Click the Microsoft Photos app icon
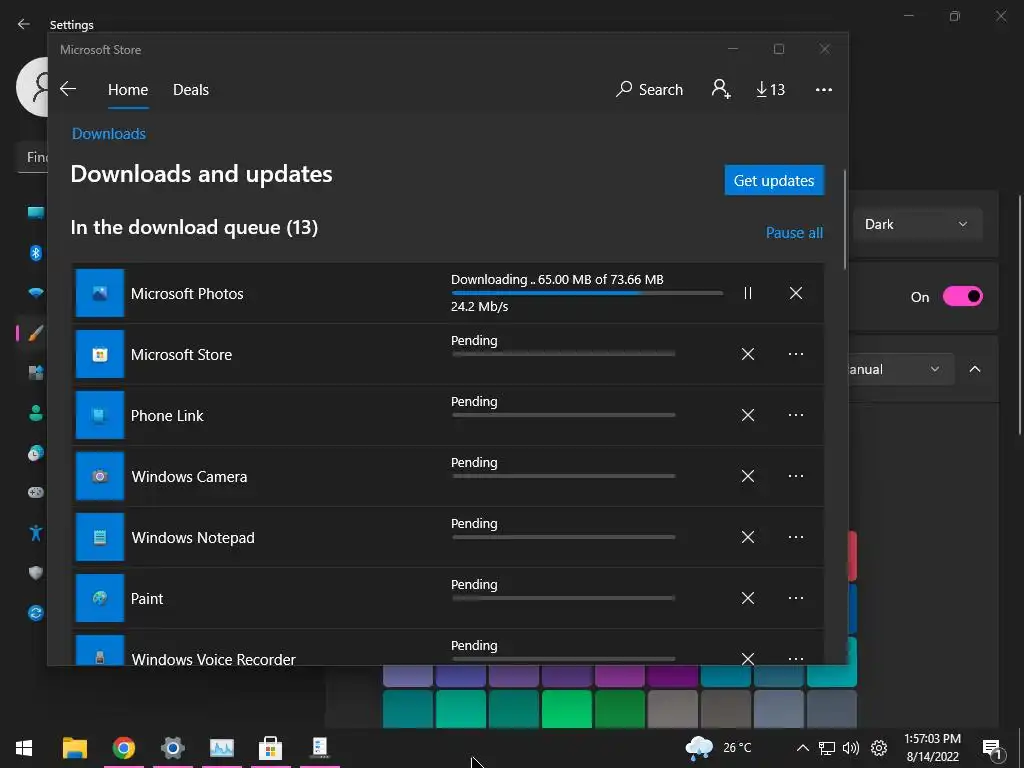This screenshot has height=768, width=1024. (x=100, y=293)
